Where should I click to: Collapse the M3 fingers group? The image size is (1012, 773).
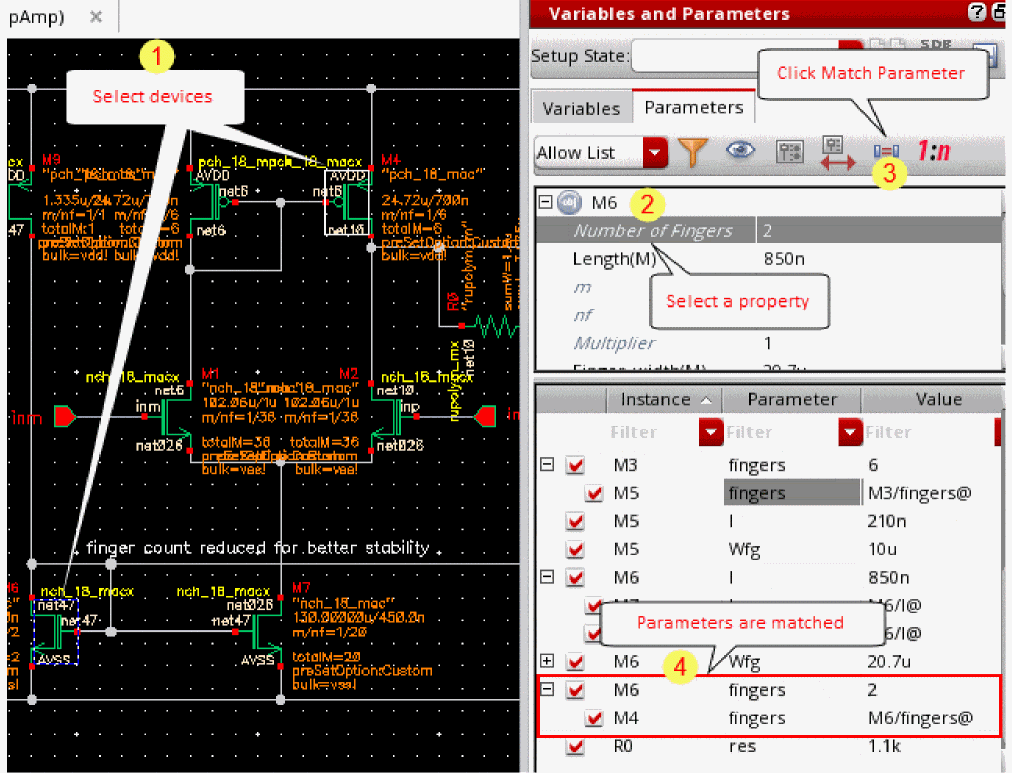(546, 465)
